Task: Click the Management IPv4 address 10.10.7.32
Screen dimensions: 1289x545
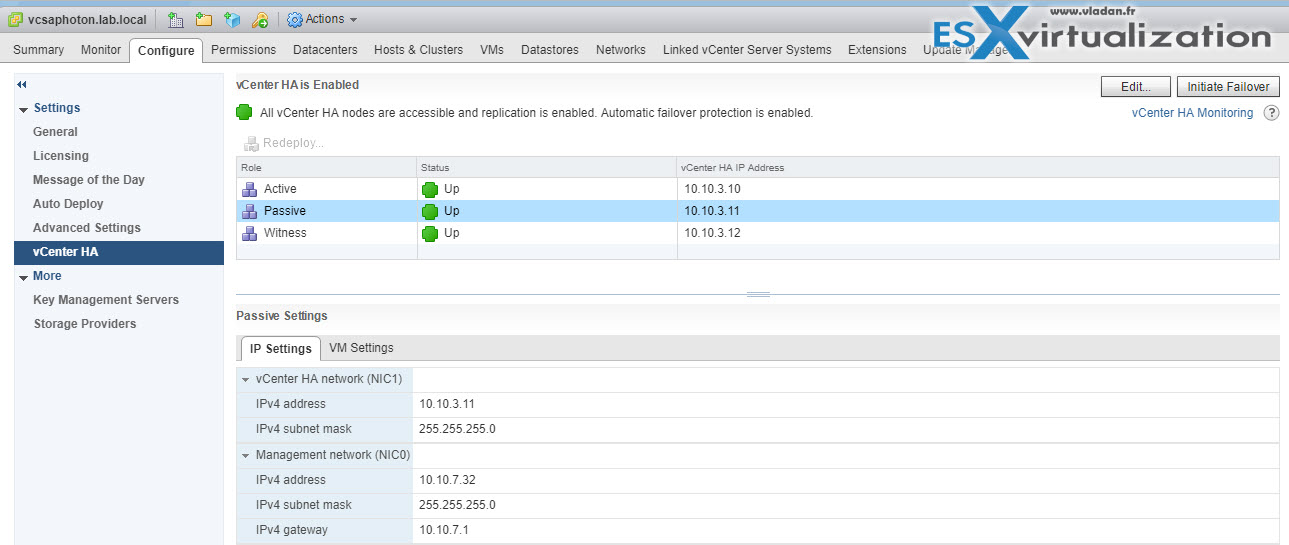Action: [x=446, y=480]
